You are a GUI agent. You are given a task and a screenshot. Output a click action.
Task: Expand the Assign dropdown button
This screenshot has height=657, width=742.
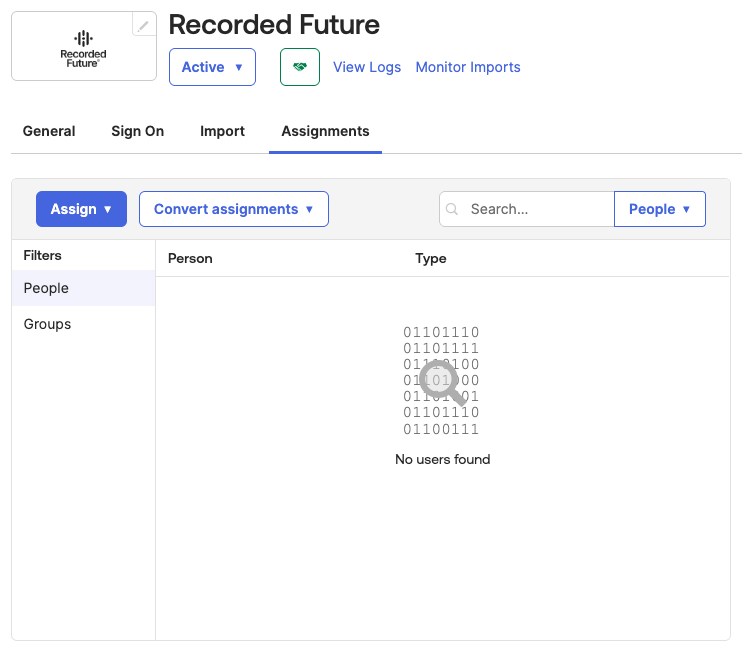81,209
